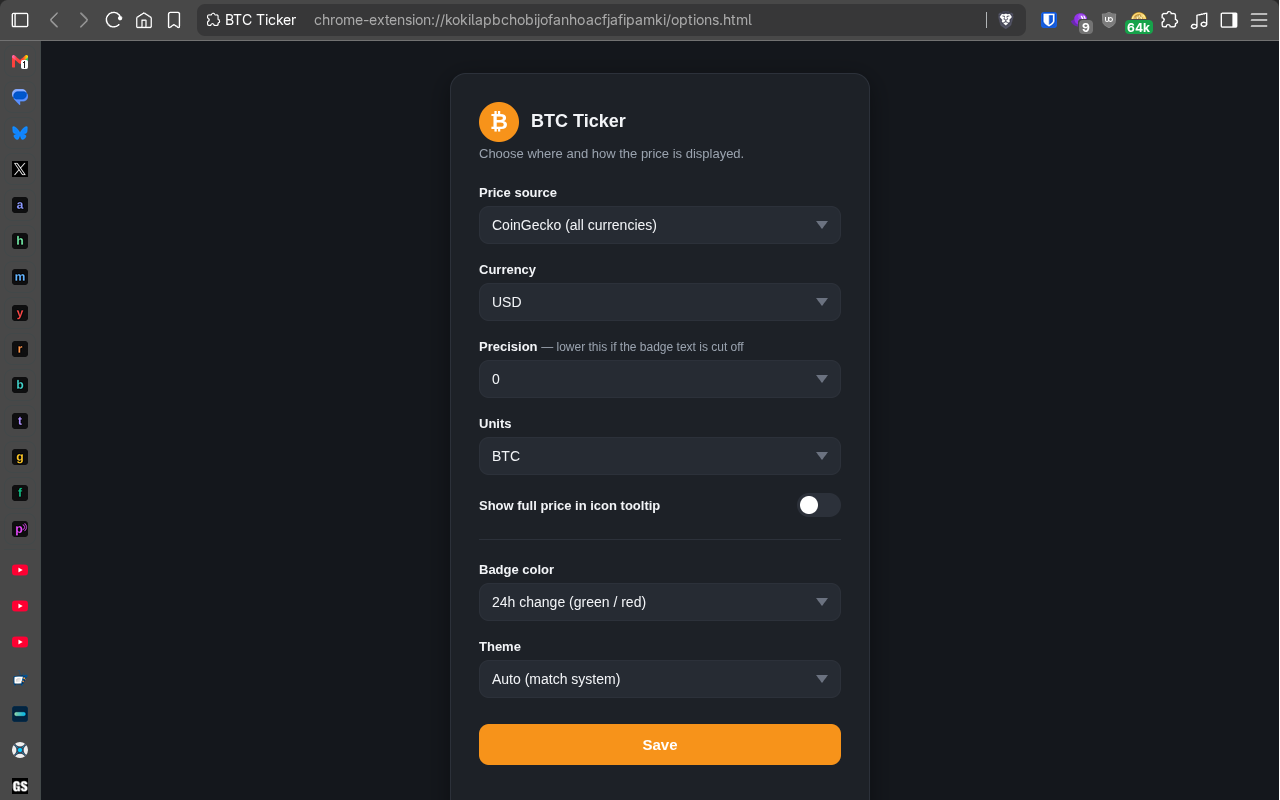Open the X sidebar shortcut

tap(20, 169)
